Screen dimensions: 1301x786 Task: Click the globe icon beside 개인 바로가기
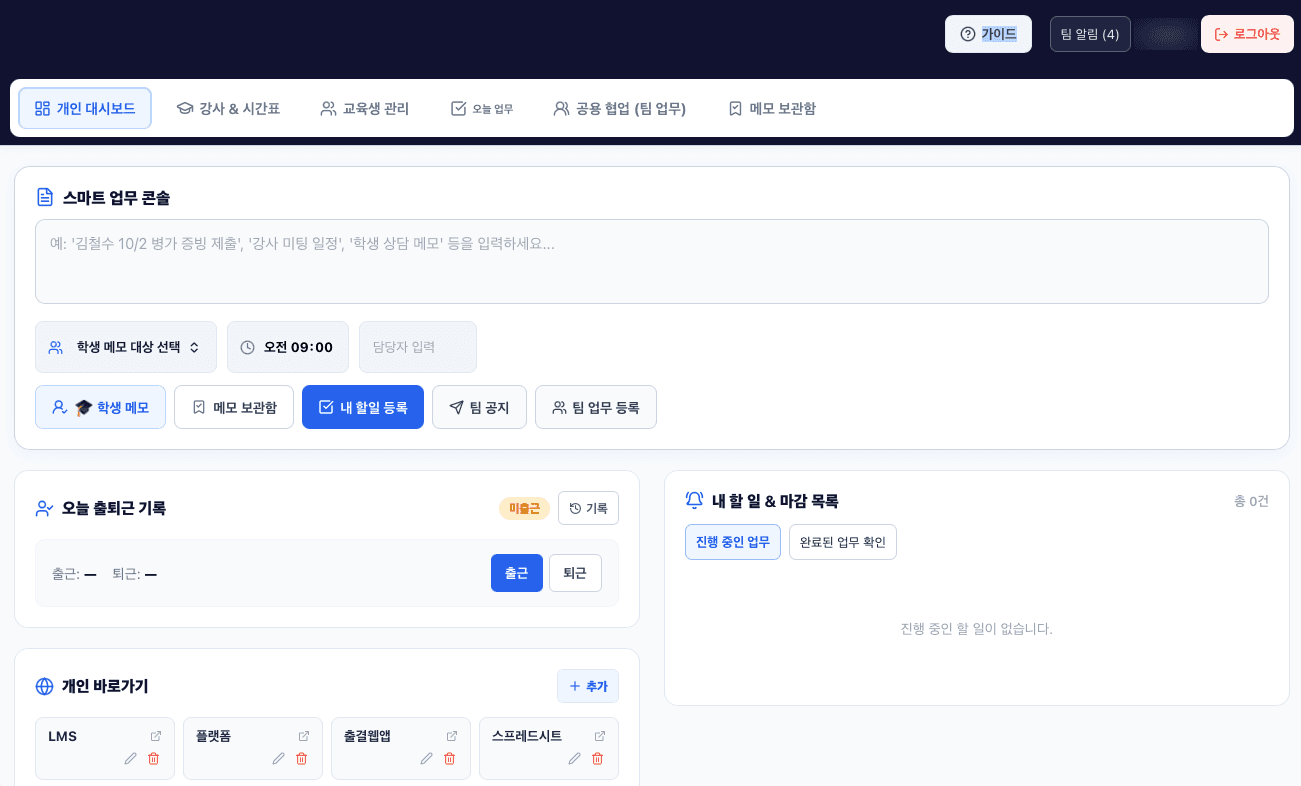44,686
